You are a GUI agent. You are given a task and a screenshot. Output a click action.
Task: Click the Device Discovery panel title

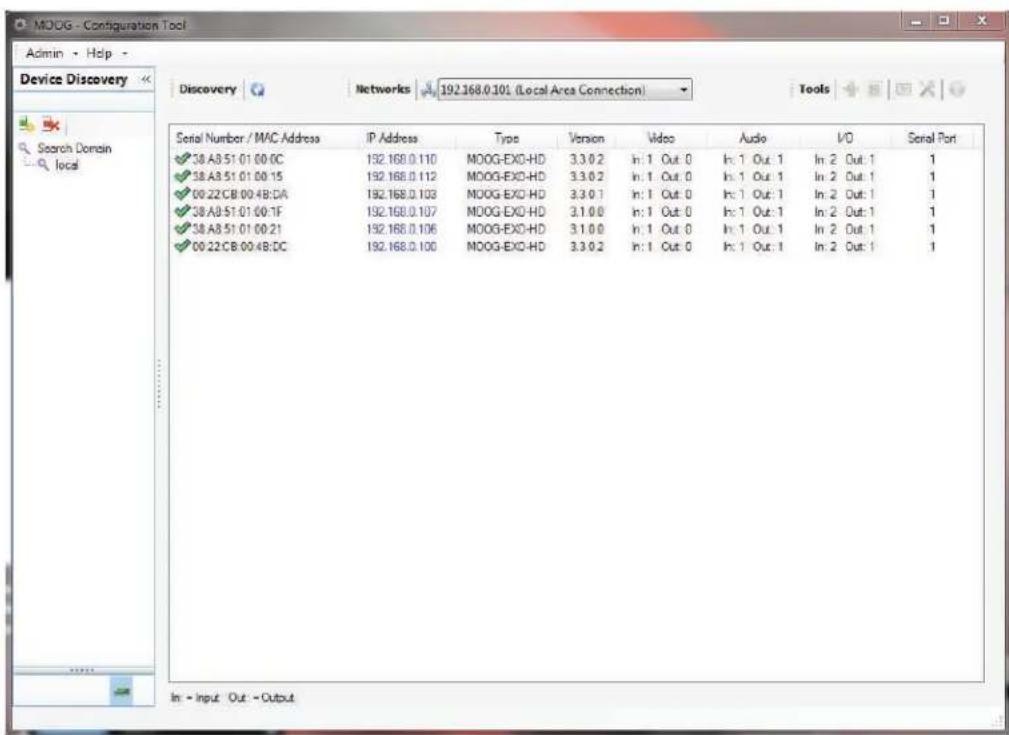(x=73, y=79)
